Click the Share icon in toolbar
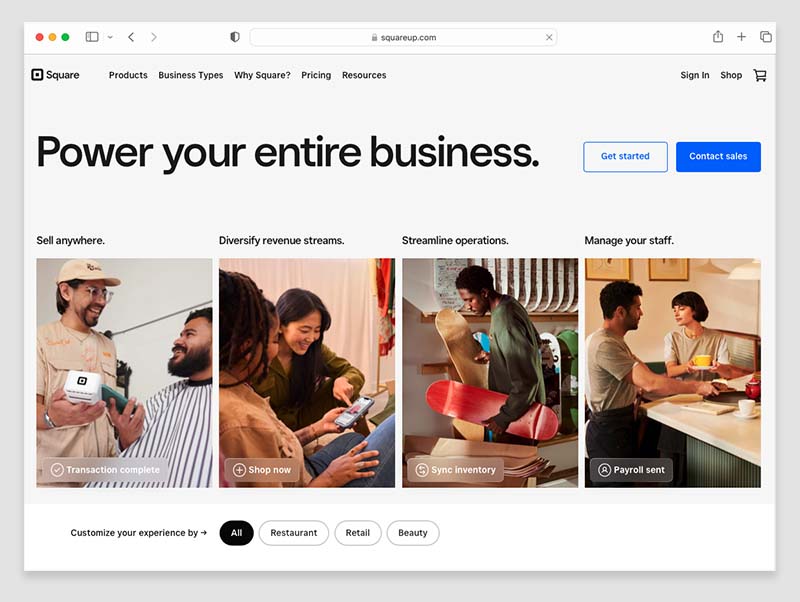This screenshot has height=602, width=800. coord(718,36)
